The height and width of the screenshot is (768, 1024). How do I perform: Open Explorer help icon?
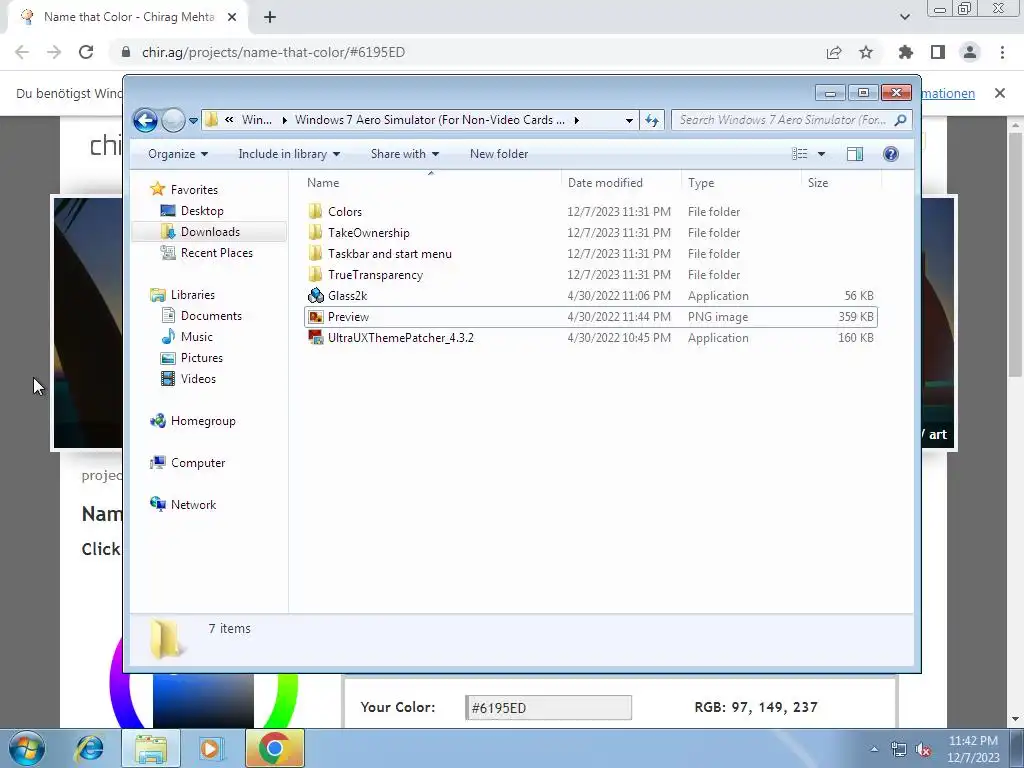point(890,154)
